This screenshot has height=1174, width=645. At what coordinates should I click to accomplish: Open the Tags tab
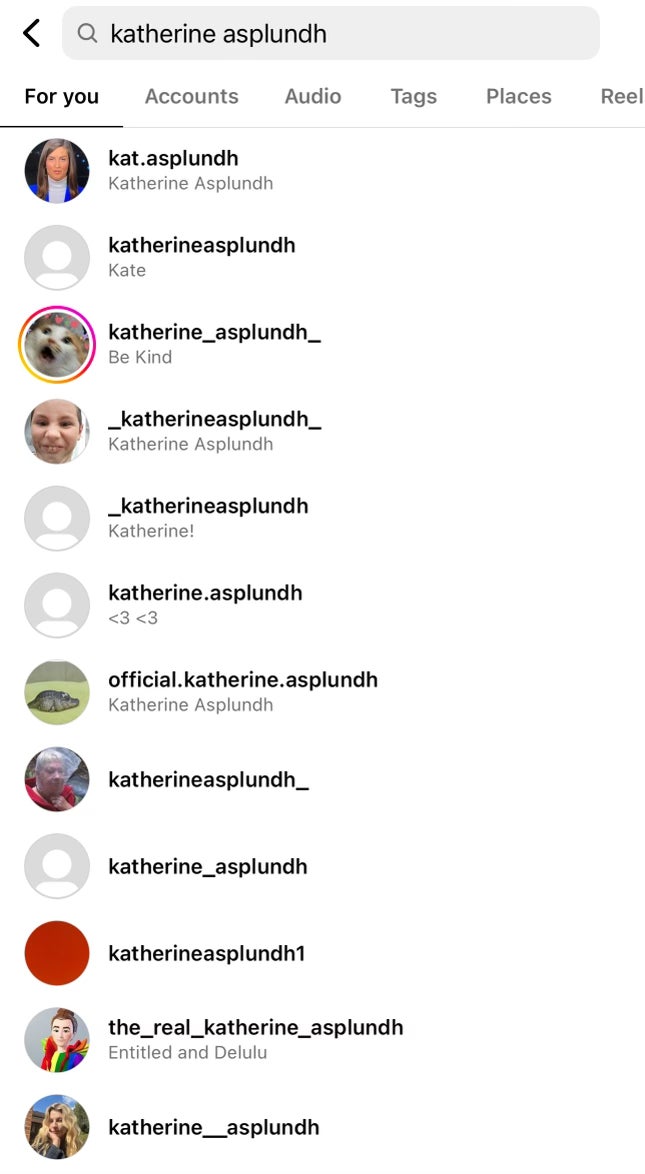pyautogui.click(x=414, y=97)
